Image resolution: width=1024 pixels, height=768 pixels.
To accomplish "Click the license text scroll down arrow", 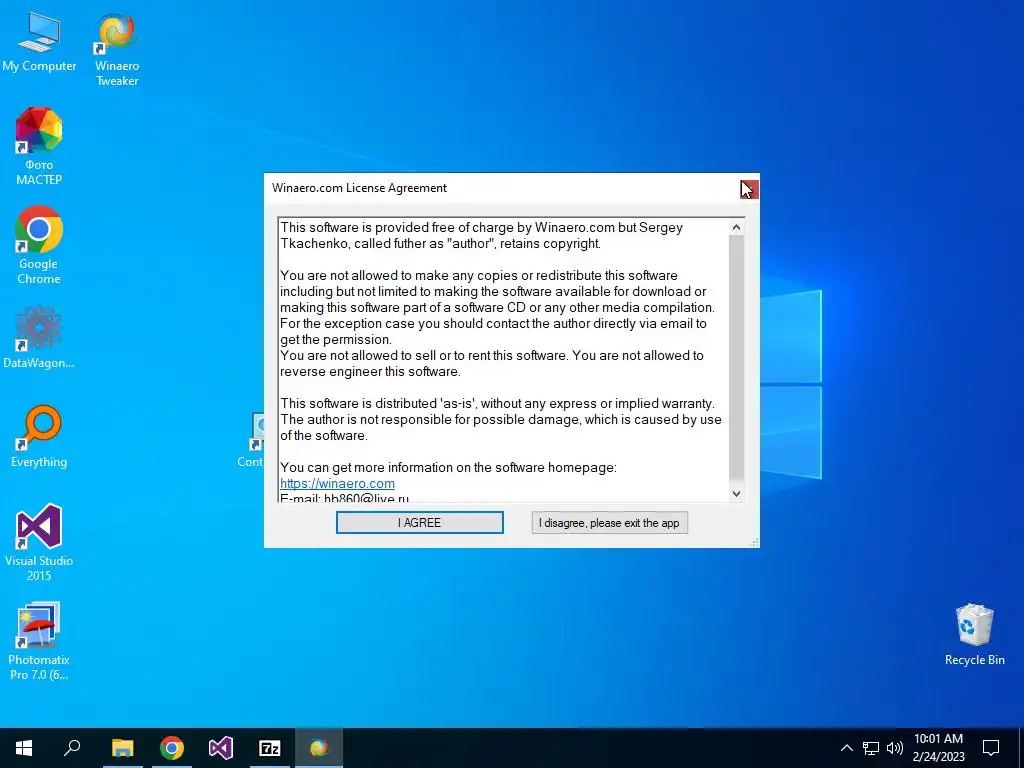I will point(736,494).
